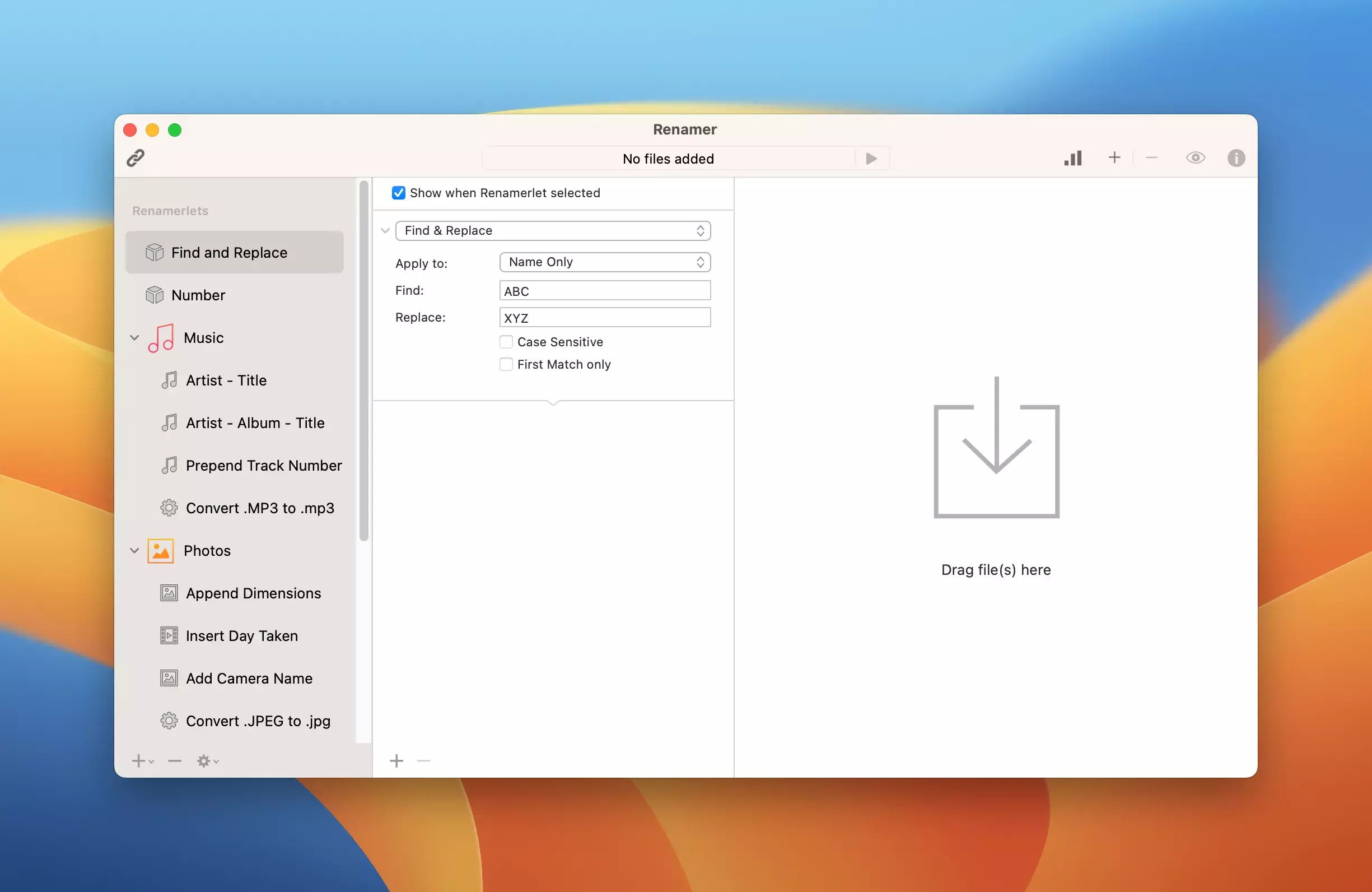Enable First Match only checkbox
Screen dimensions: 1372x892
pos(506,364)
